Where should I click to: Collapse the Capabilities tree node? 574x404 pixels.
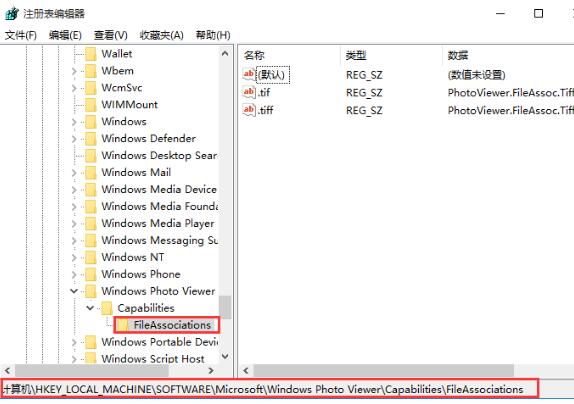[x=90, y=308]
